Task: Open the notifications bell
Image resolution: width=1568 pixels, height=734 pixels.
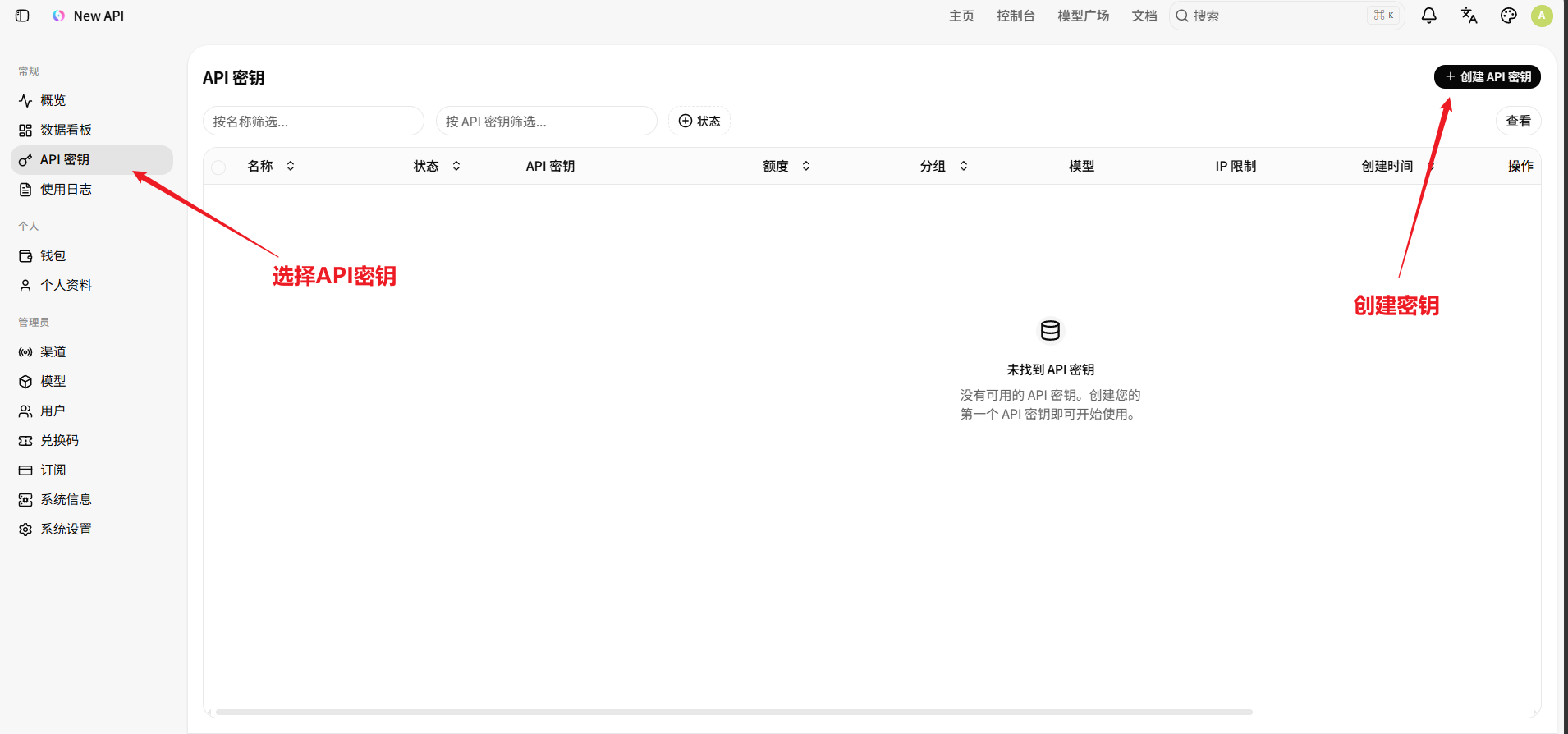Action: (x=1429, y=16)
